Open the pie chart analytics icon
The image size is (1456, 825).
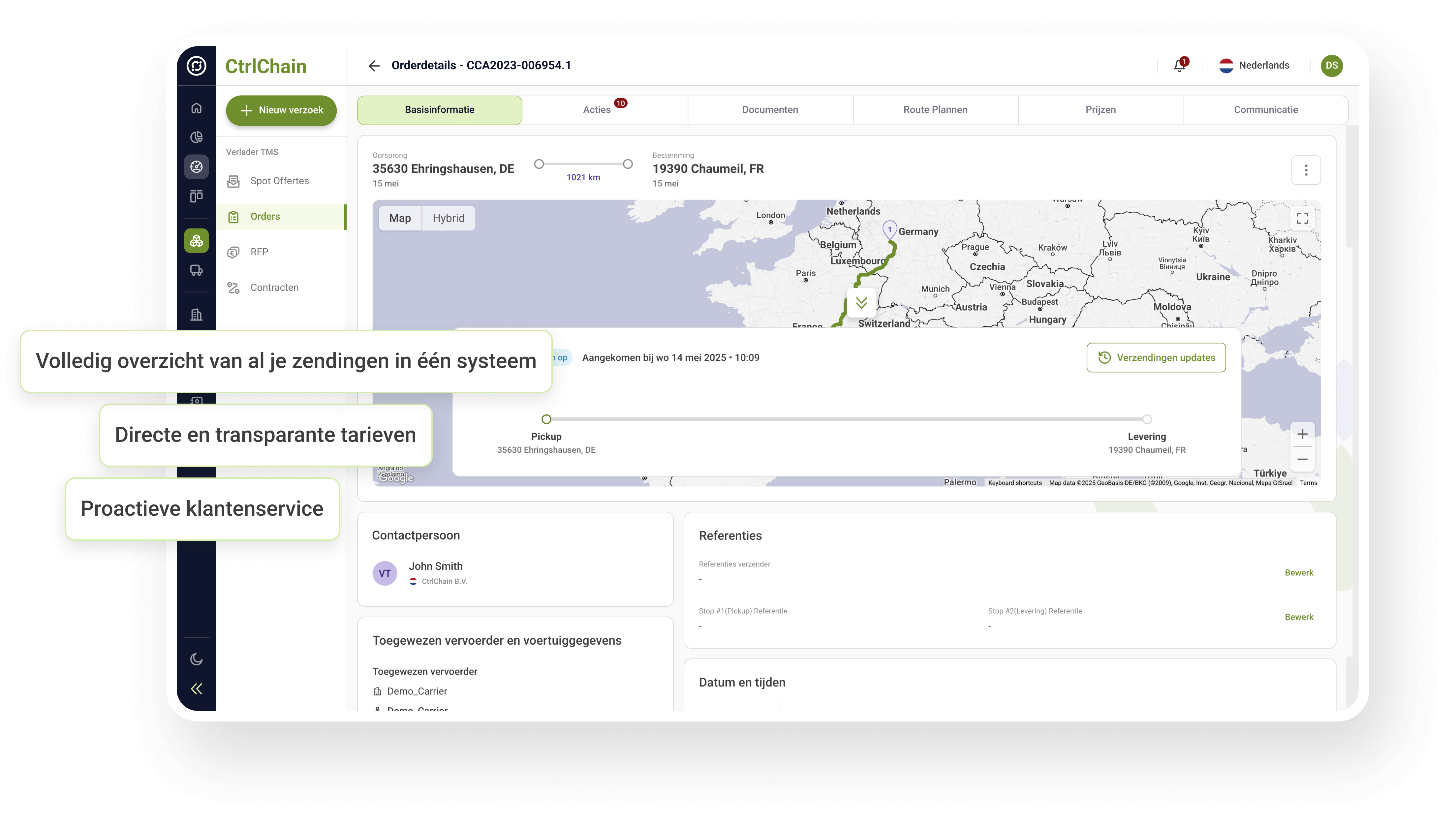tap(196, 137)
